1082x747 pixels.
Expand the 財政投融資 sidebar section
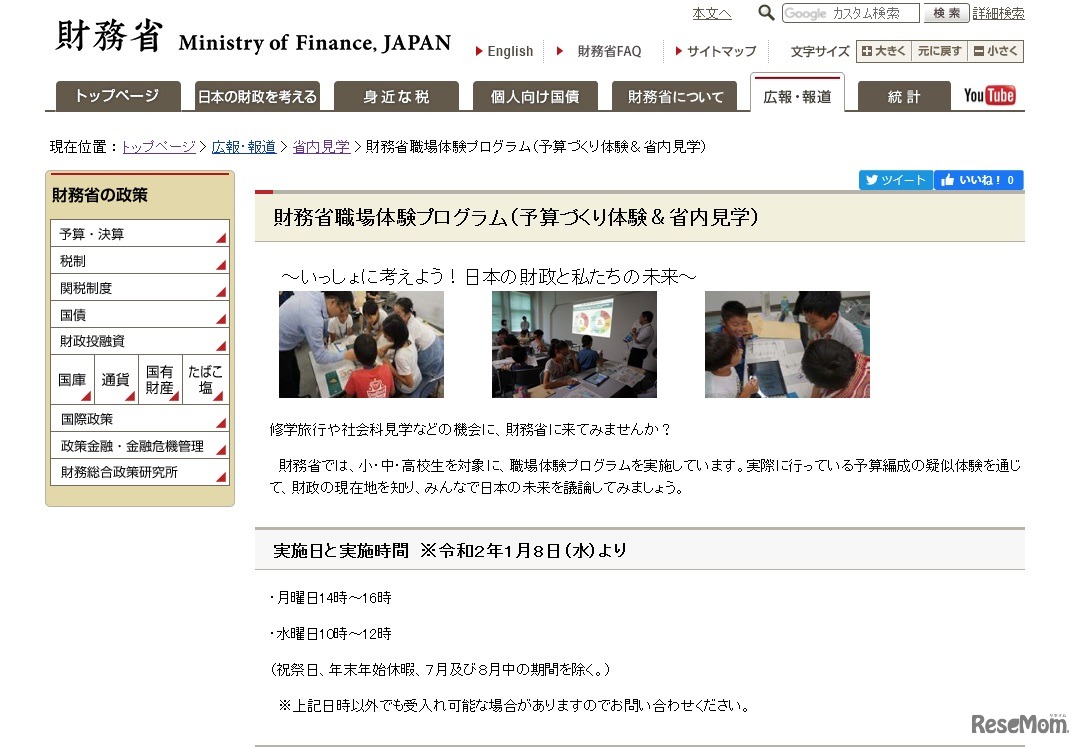point(140,341)
